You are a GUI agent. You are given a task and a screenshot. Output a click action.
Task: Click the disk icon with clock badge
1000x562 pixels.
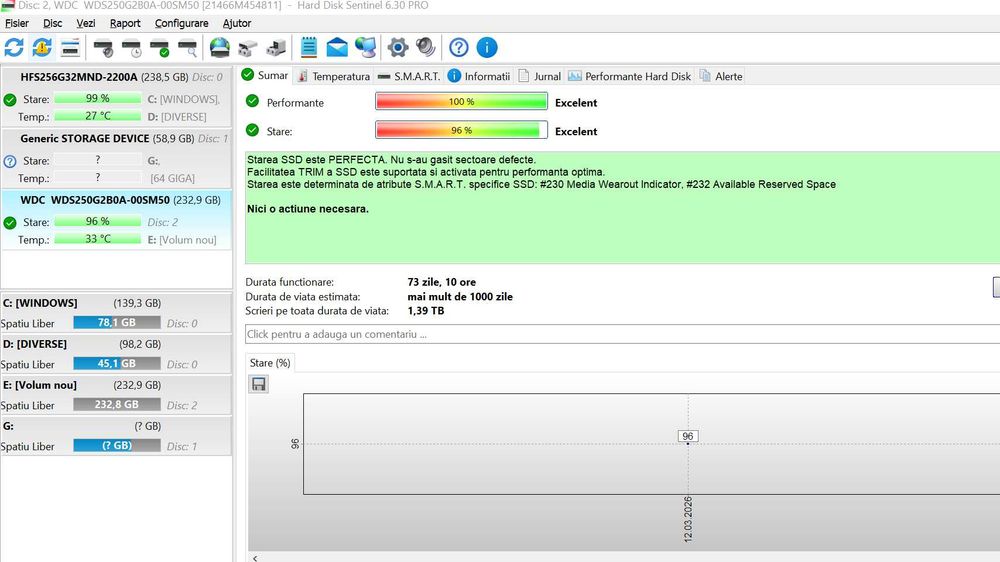coord(131,48)
